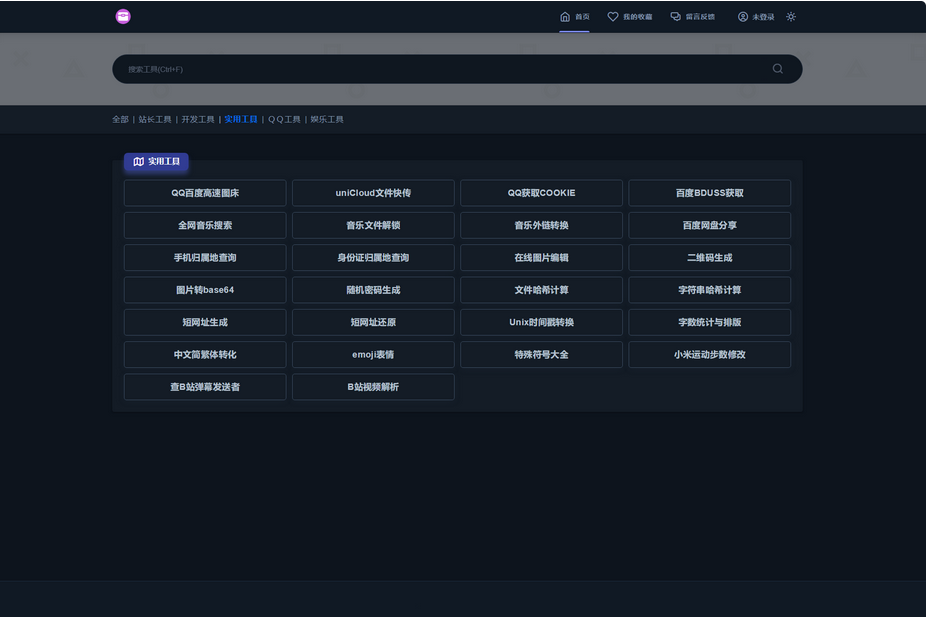Open 手机归属地查询 tool

click(x=205, y=257)
